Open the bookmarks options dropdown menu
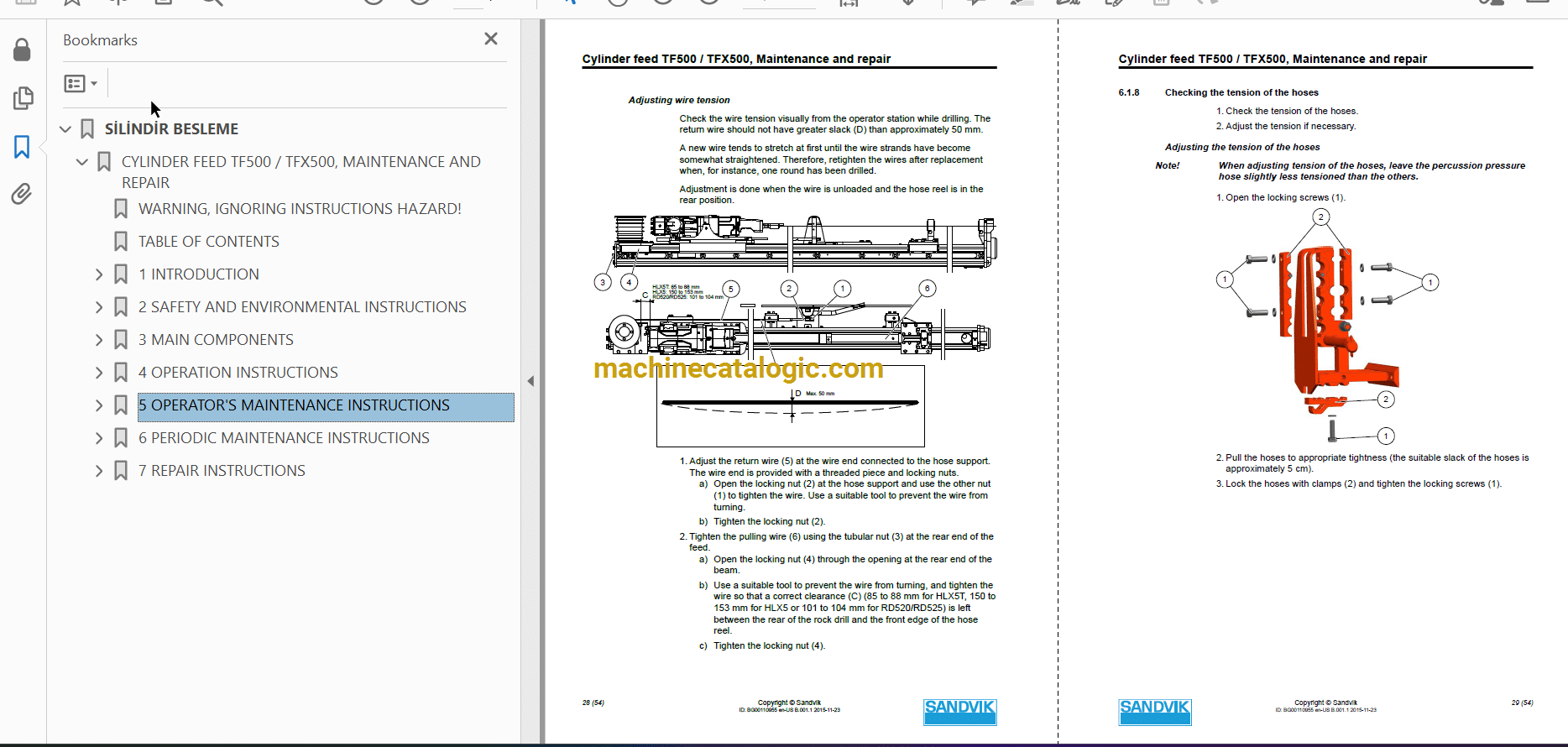Screen dimensions: 1568x747 pyautogui.click(x=81, y=83)
